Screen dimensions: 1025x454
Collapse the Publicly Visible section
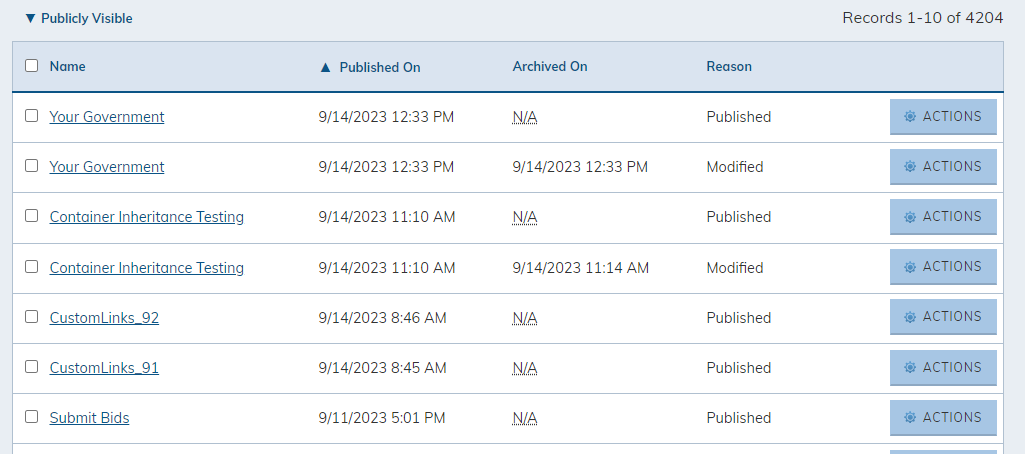[x=78, y=18]
